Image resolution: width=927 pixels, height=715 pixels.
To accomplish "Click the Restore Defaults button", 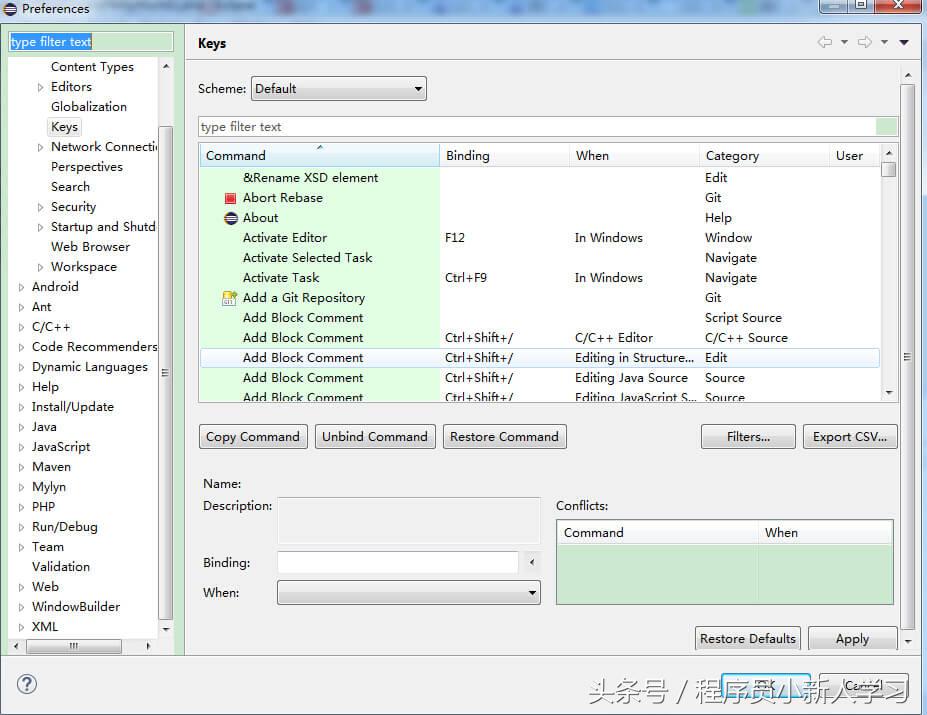I will point(747,639).
